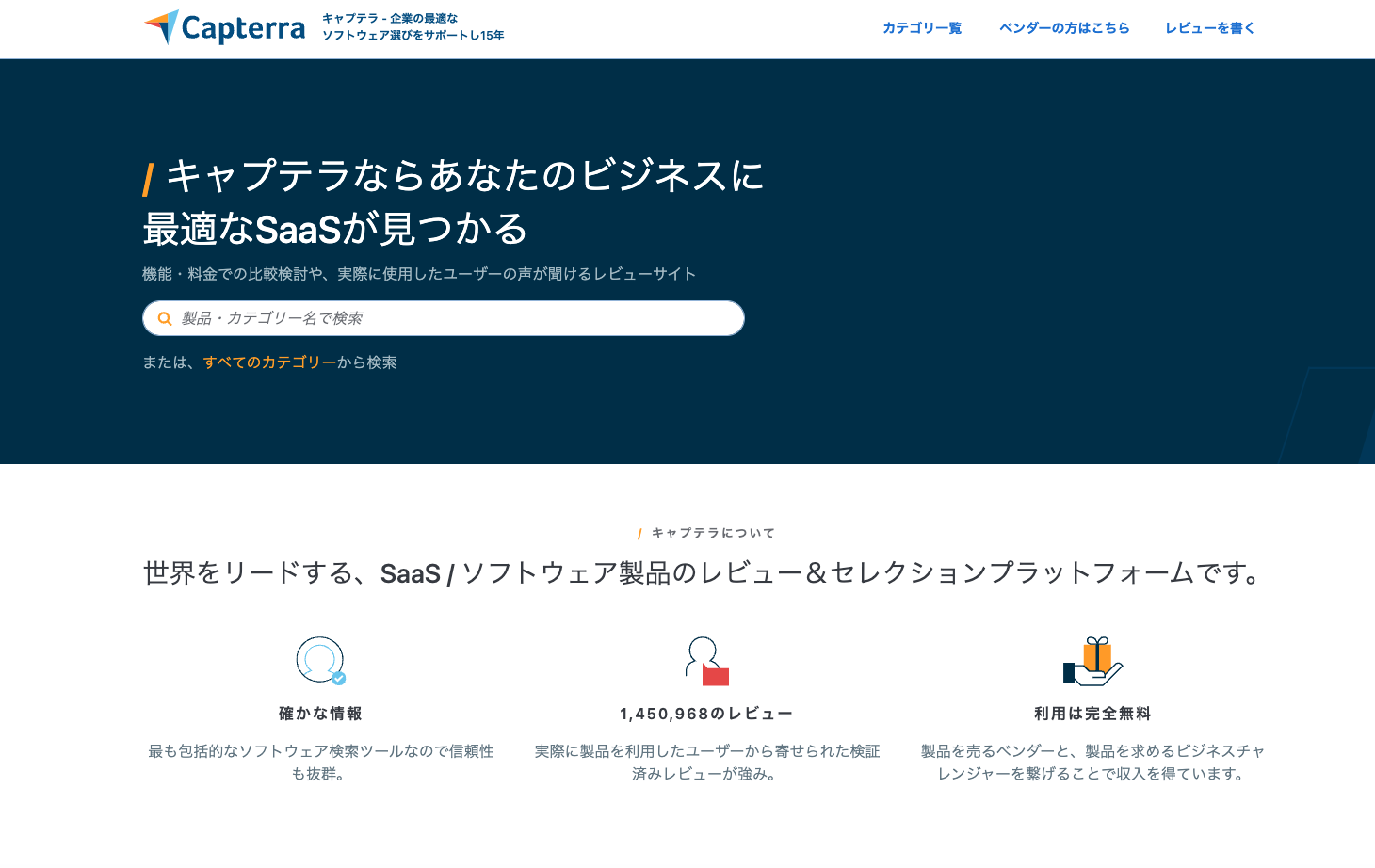The image size is (1375, 868).
Task: Click the description mentioning 収入を得ています
Action: tap(1092, 763)
